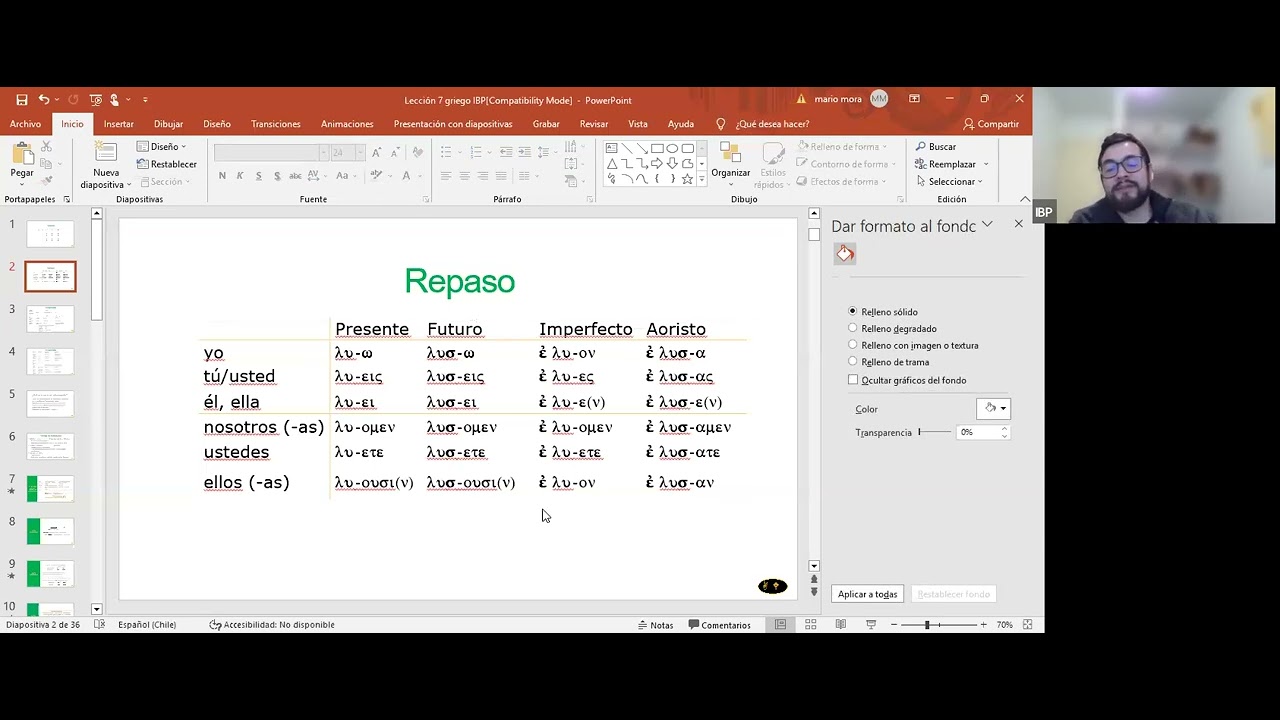Open the format pane options dropdown arrow
Viewport: 1280px width, 720px height.
click(987, 224)
